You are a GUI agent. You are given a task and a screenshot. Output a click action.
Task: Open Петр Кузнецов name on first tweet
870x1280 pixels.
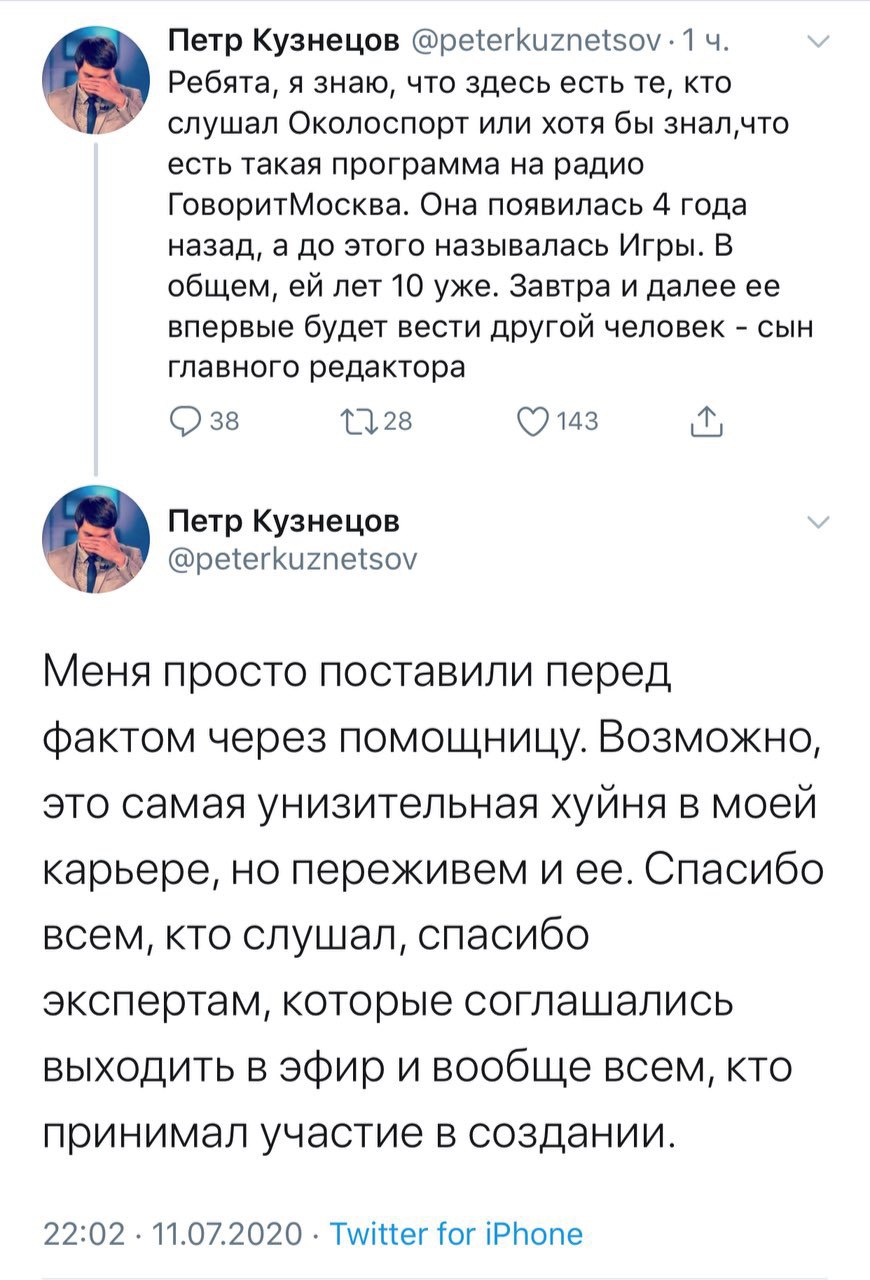pyautogui.click(x=283, y=43)
